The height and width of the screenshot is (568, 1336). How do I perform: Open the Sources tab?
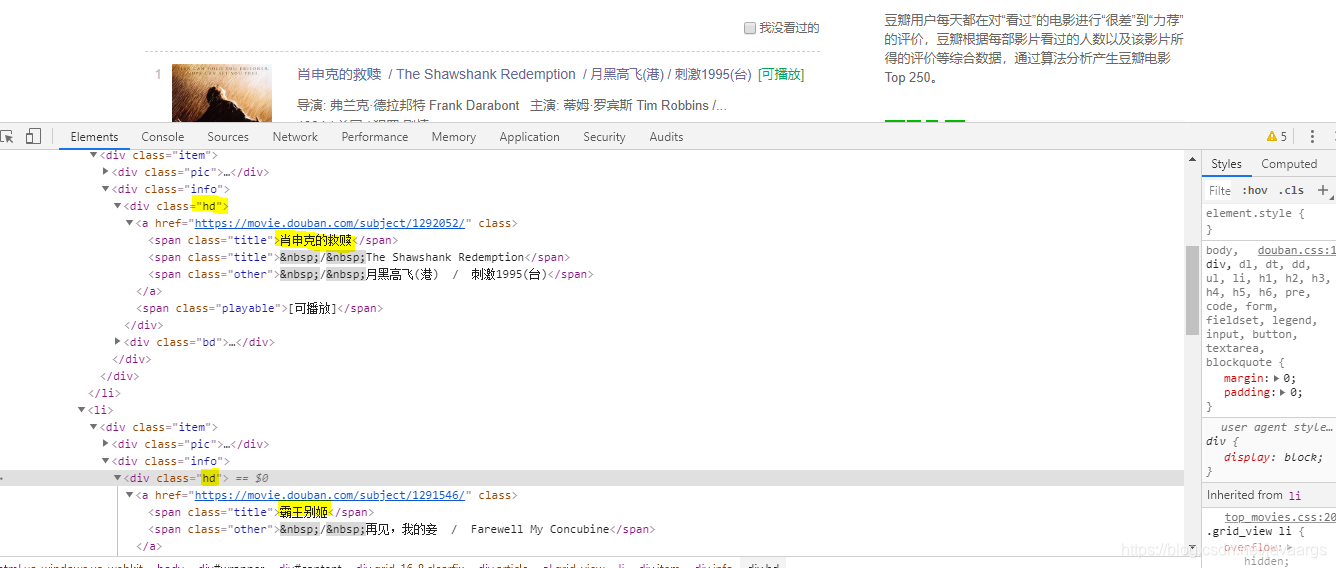tap(228, 137)
